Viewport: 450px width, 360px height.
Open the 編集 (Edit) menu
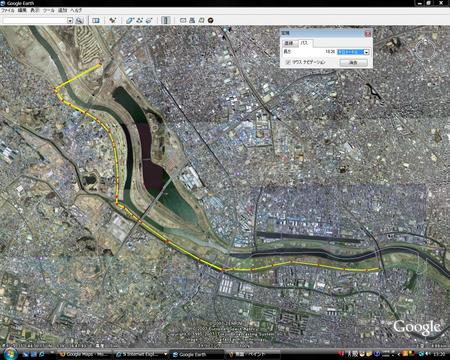point(22,10)
